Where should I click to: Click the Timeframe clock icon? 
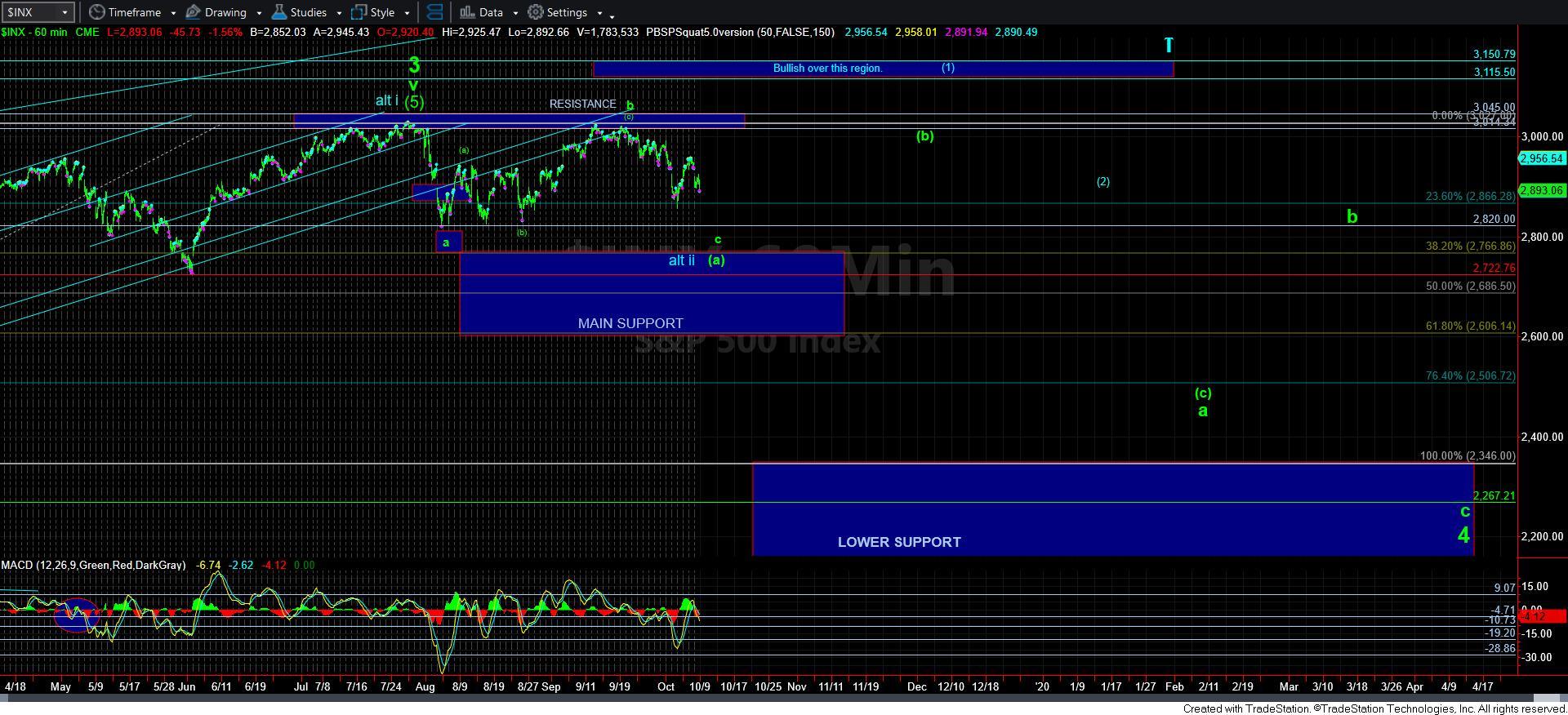(x=96, y=12)
